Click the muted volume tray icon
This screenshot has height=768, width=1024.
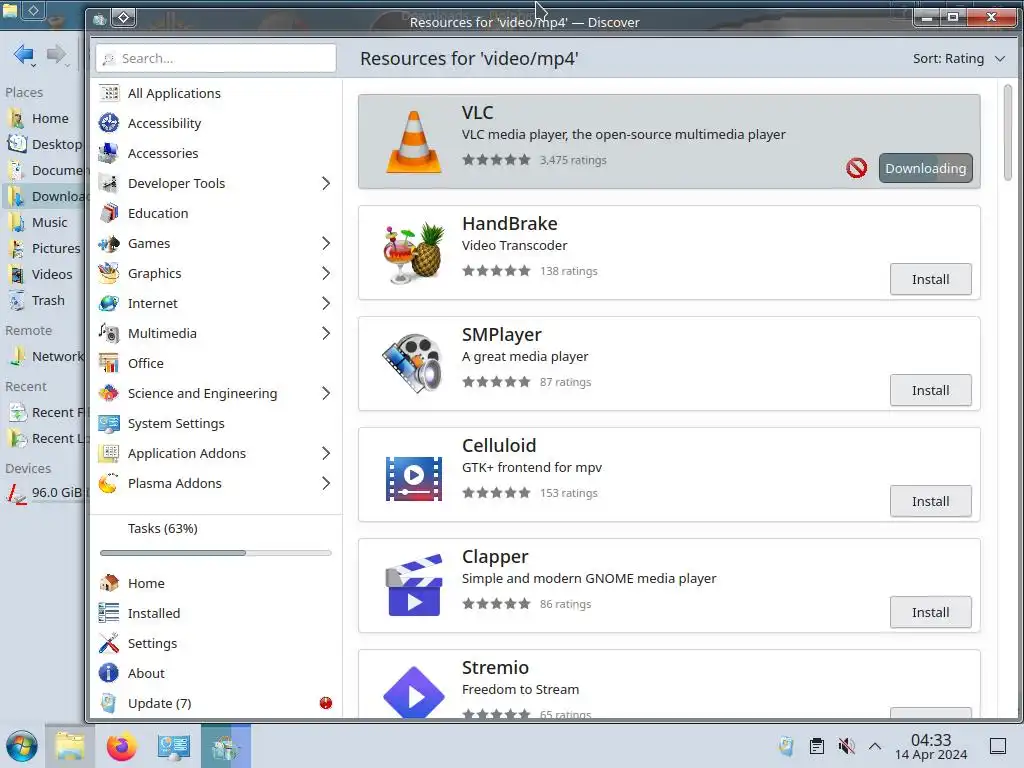pyautogui.click(x=846, y=746)
